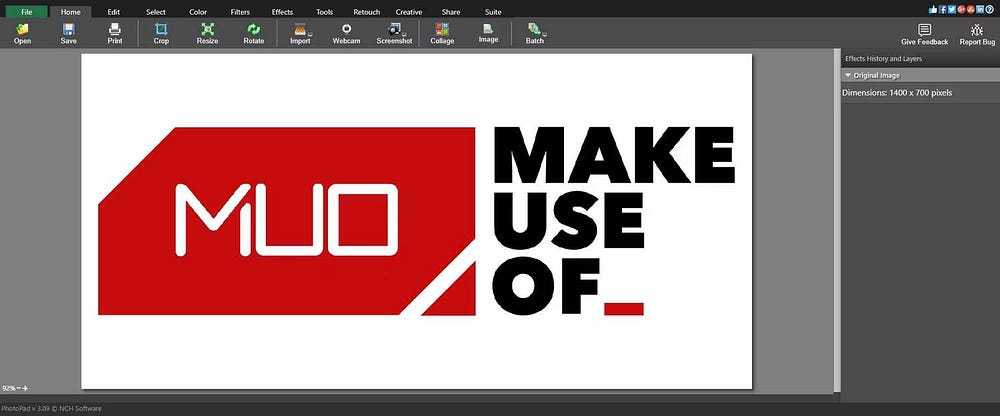The image size is (1000, 416).
Task: Create a Collage
Action: pyautogui.click(x=442, y=33)
